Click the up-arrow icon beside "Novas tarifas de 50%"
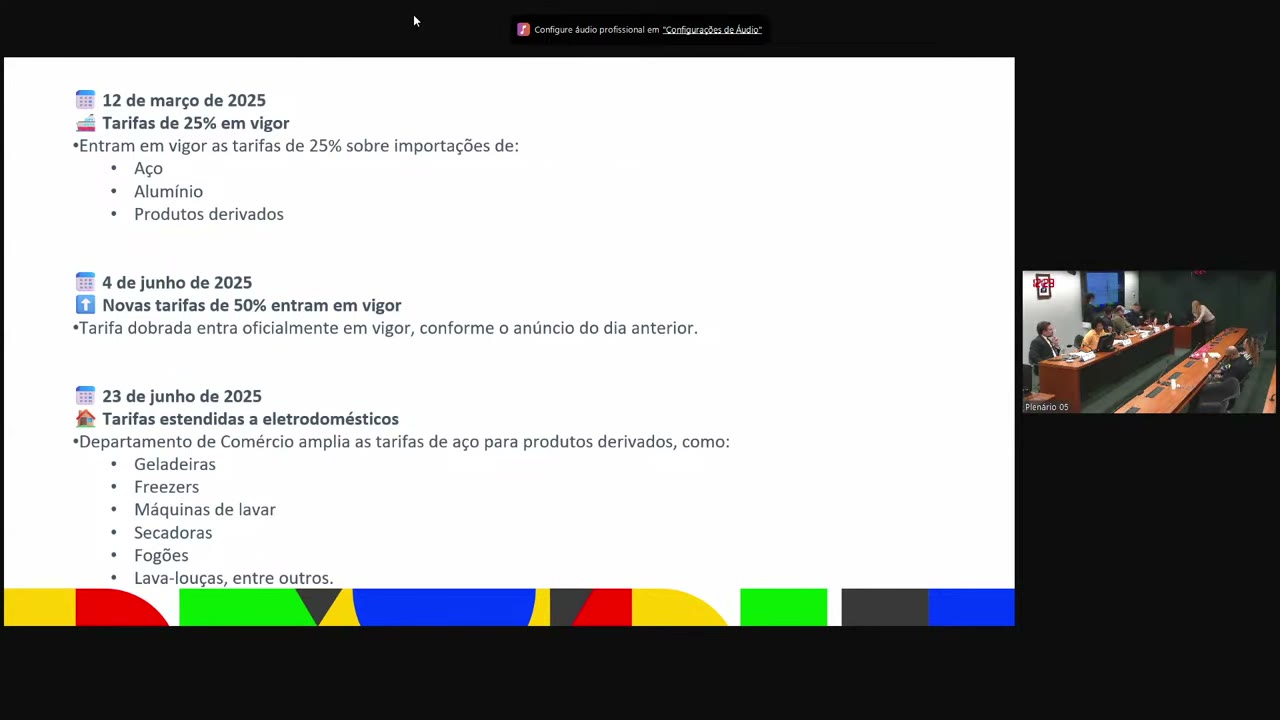 point(86,305)
